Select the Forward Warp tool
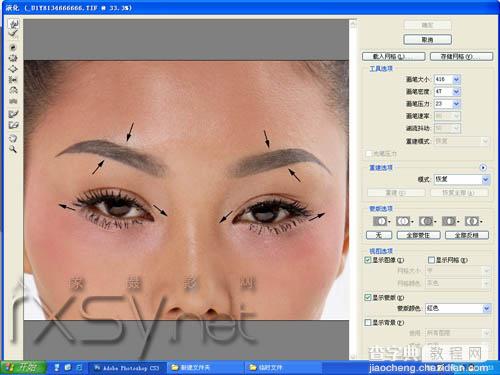Screen dimensions: 500x375 tap(13, 23)
